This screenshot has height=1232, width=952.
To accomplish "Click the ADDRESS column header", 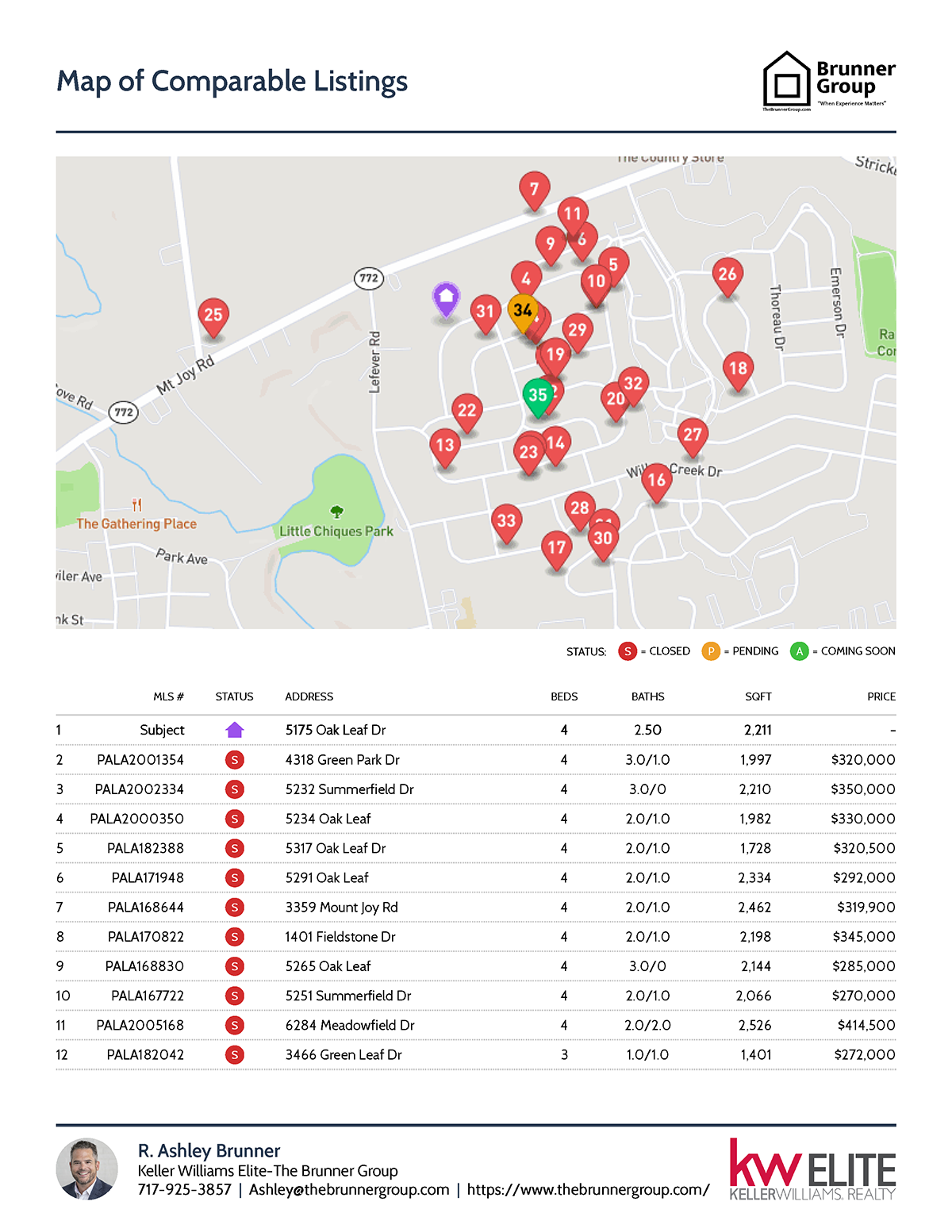I will (x=309, y=697).
